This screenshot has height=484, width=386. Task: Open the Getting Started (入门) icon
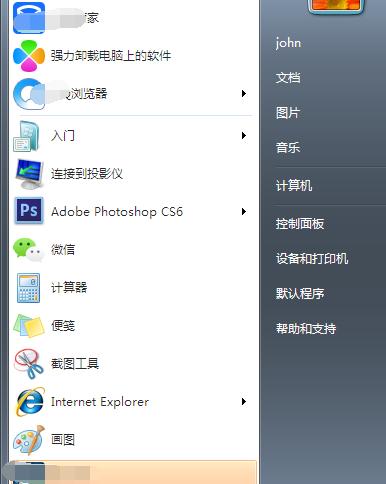27,136
